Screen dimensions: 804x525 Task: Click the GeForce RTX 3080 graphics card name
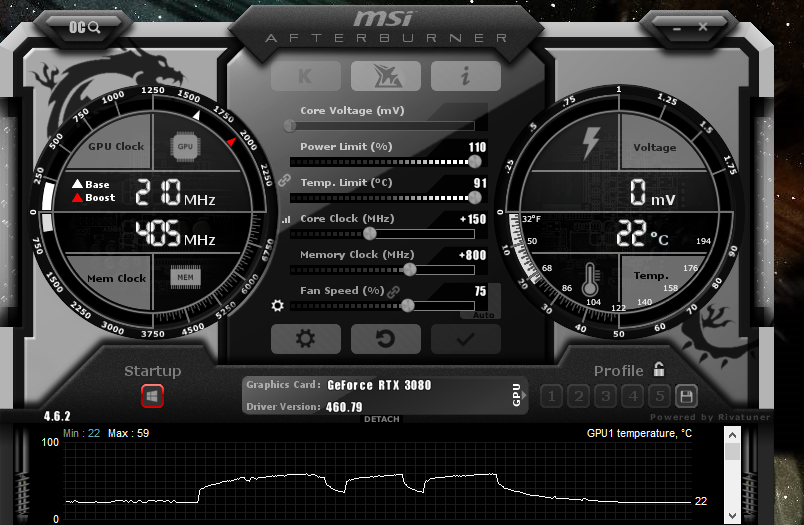(379, 385)
